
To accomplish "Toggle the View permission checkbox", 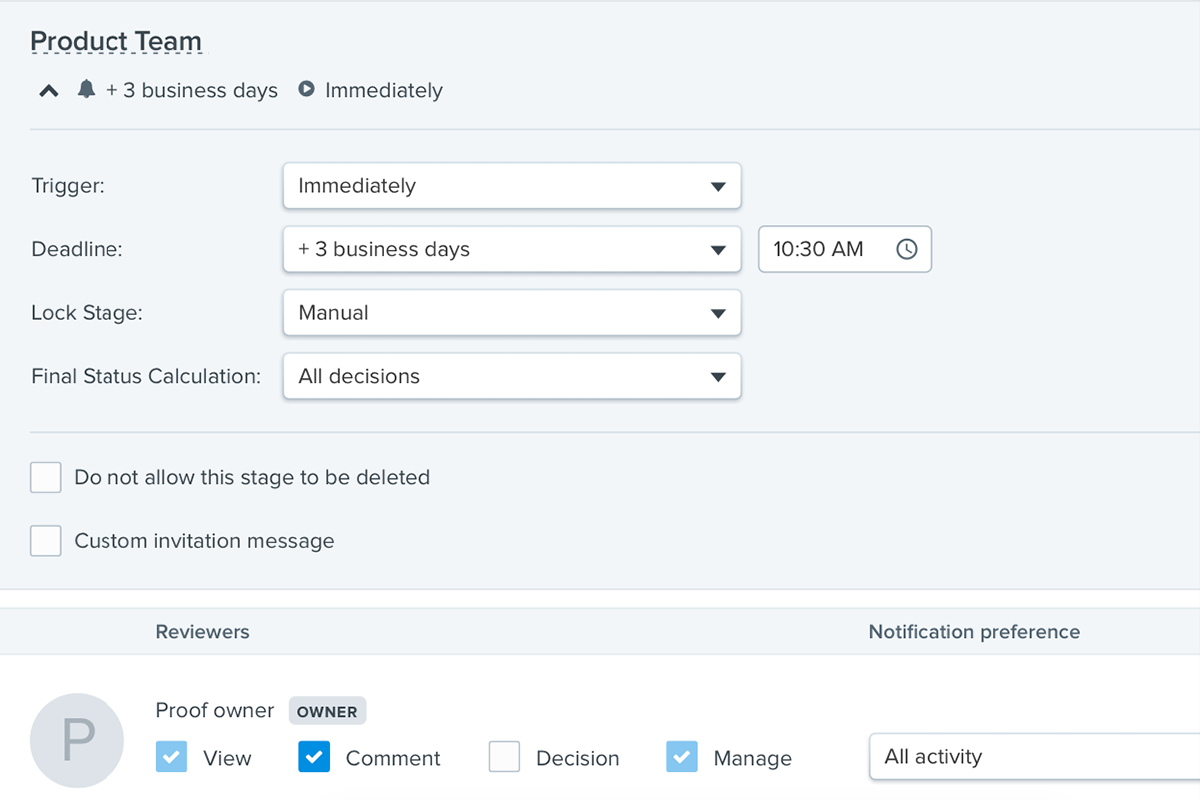I will click(172, 758).
